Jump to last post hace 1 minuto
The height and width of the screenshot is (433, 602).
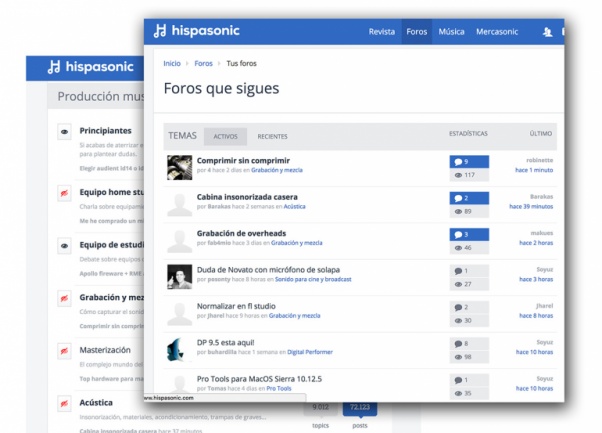534,170
